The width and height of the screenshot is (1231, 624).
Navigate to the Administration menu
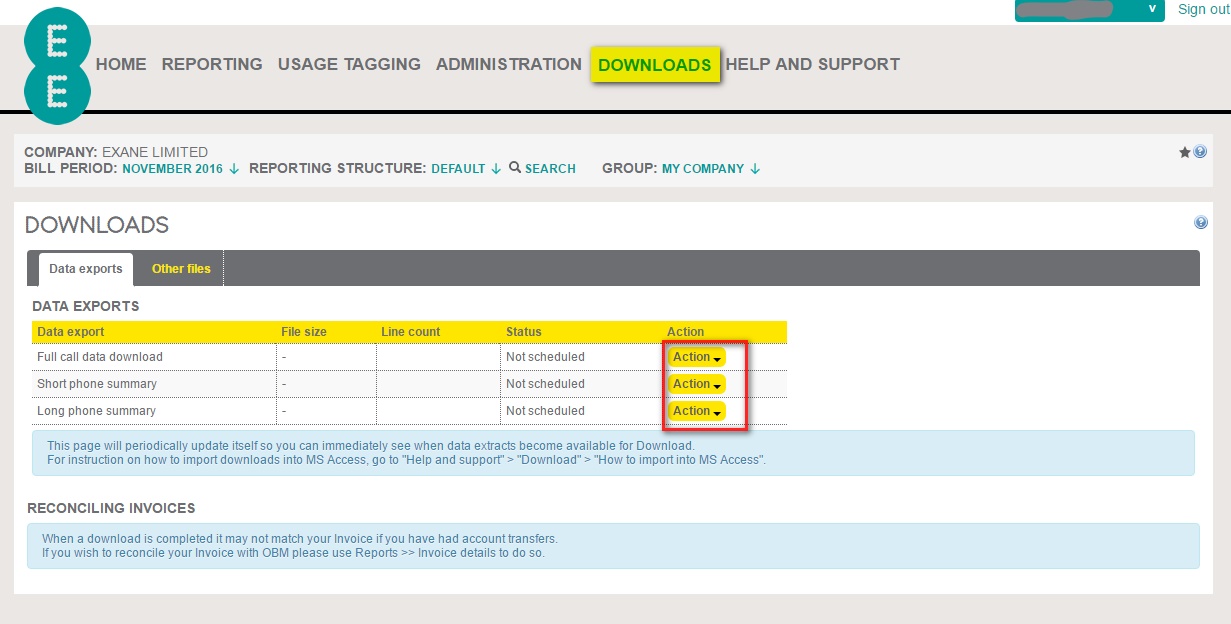[508, 64]
